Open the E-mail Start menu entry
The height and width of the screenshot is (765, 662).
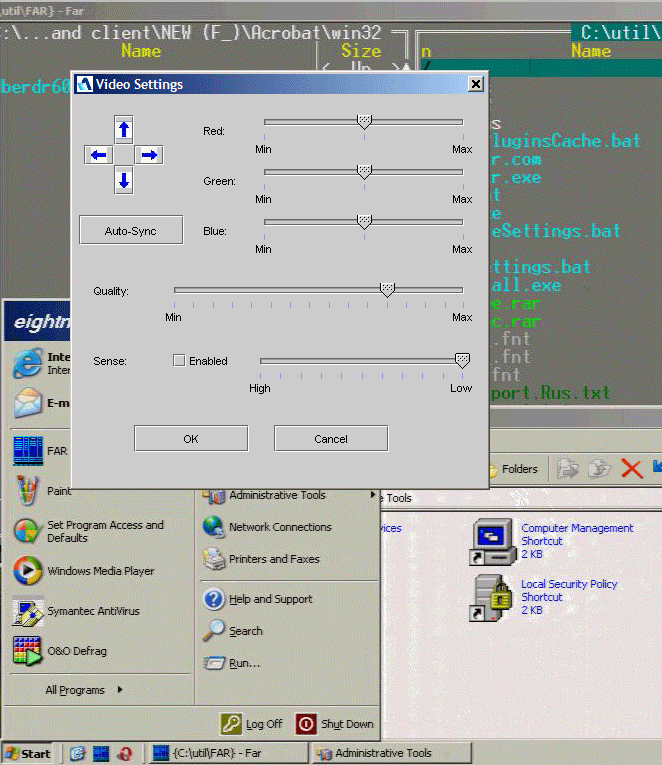coord(41,403)
